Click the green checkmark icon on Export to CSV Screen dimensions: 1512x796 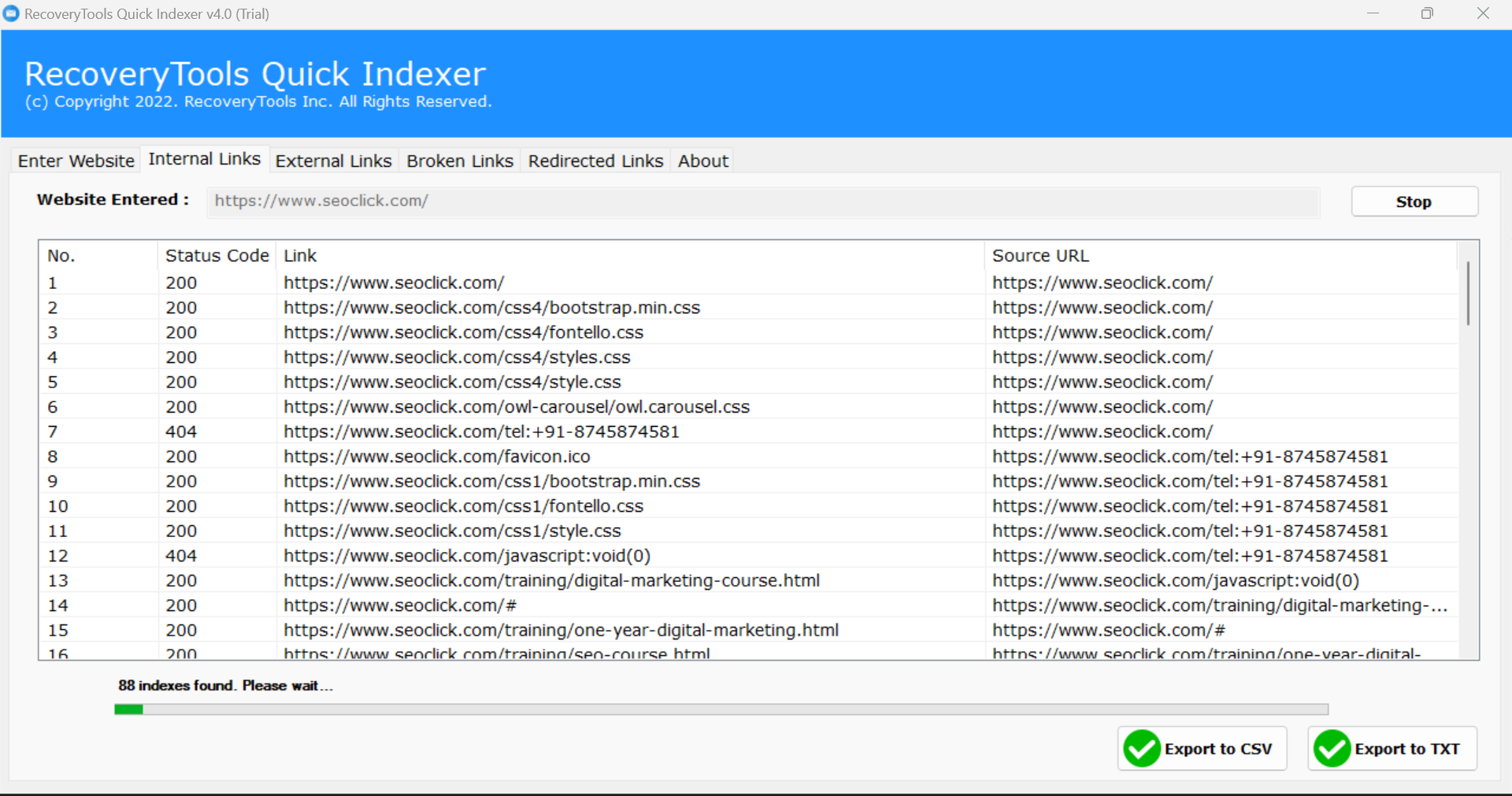(1142, 748)
